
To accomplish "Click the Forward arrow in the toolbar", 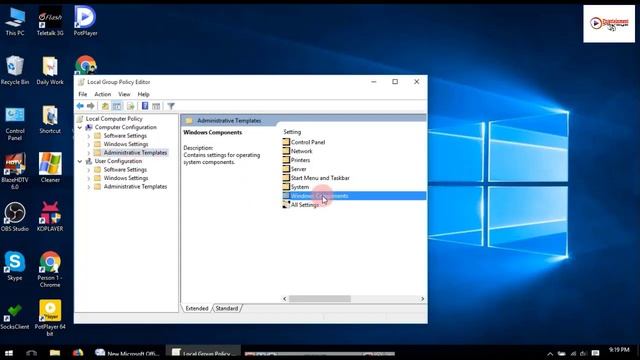I will pos(91,106).
